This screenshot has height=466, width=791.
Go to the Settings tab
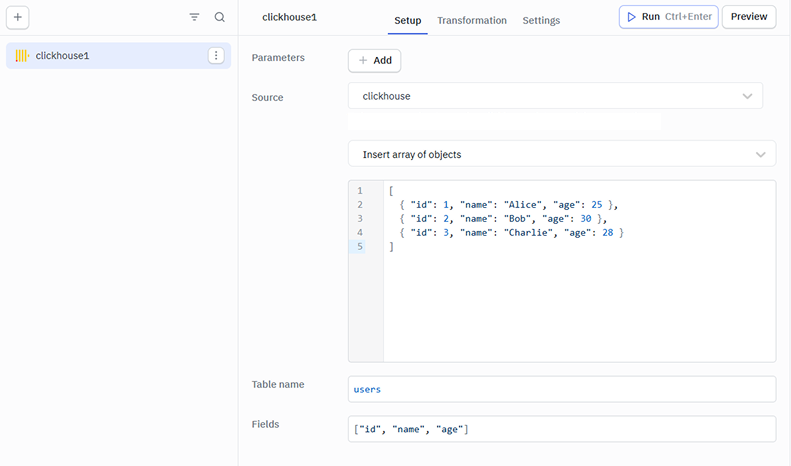pos(541,20)
